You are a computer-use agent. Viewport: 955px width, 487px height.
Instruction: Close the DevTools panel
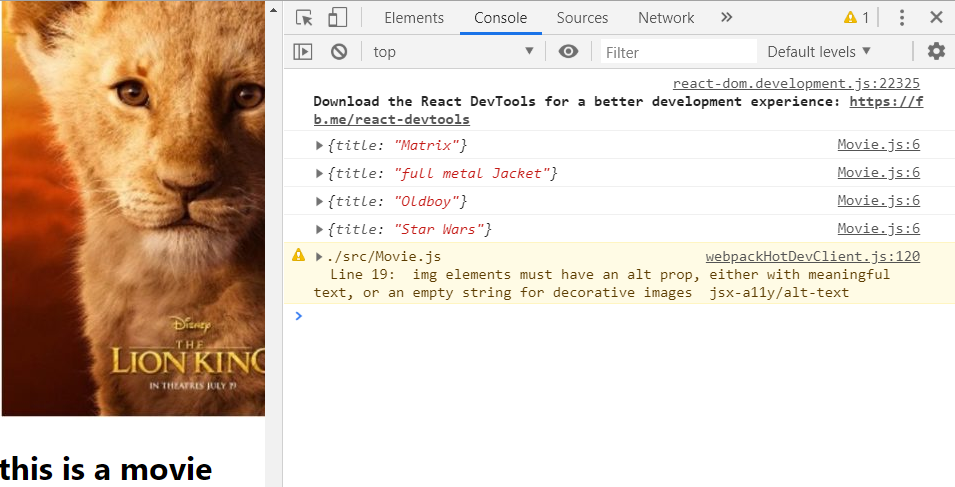(937, 18)
